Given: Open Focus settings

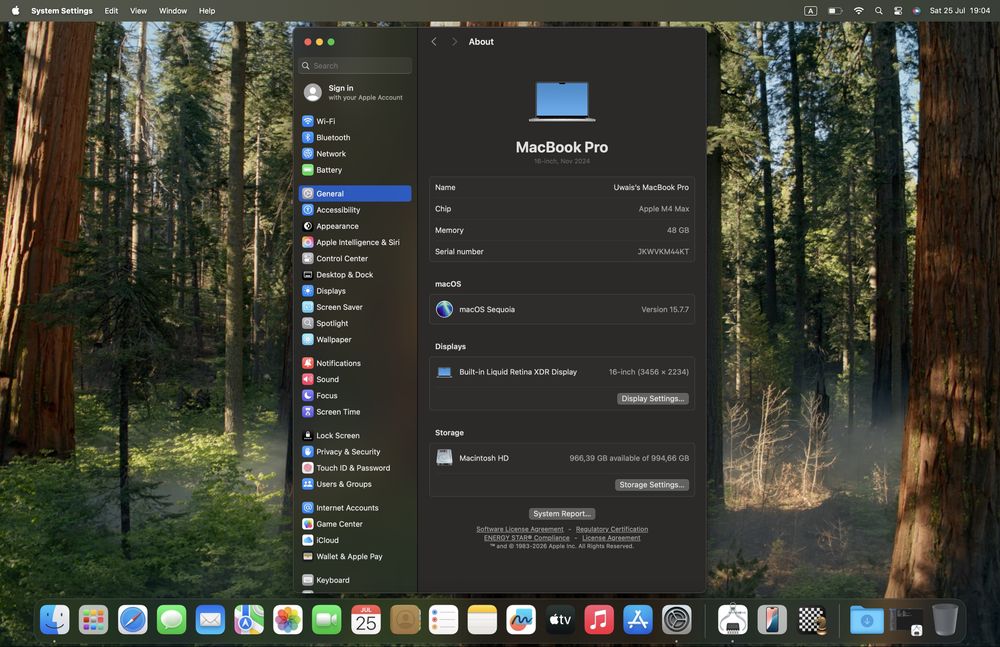Looking at the screenshot, I should [x=355, y=396].
